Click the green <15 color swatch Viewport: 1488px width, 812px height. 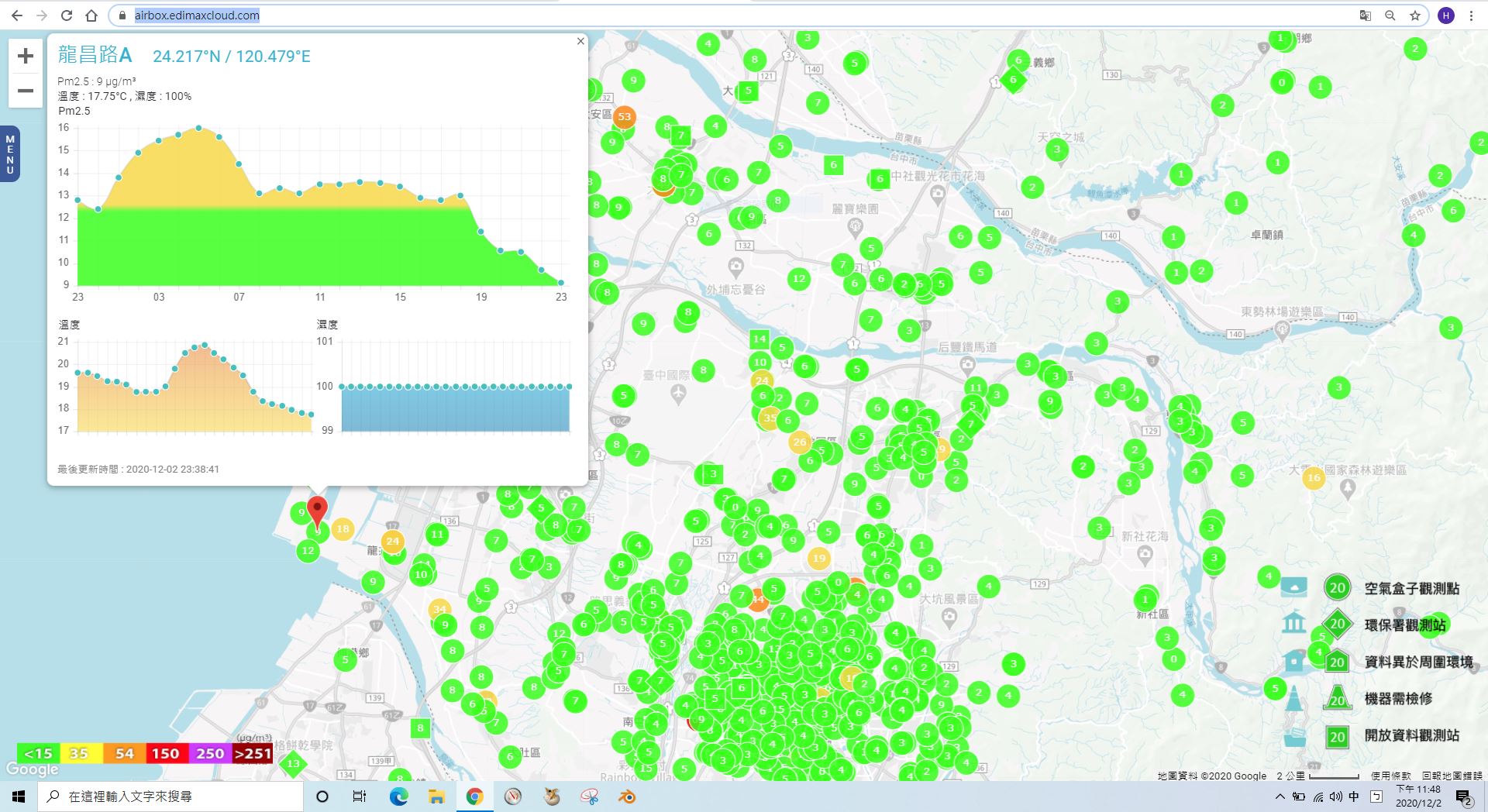38,753
